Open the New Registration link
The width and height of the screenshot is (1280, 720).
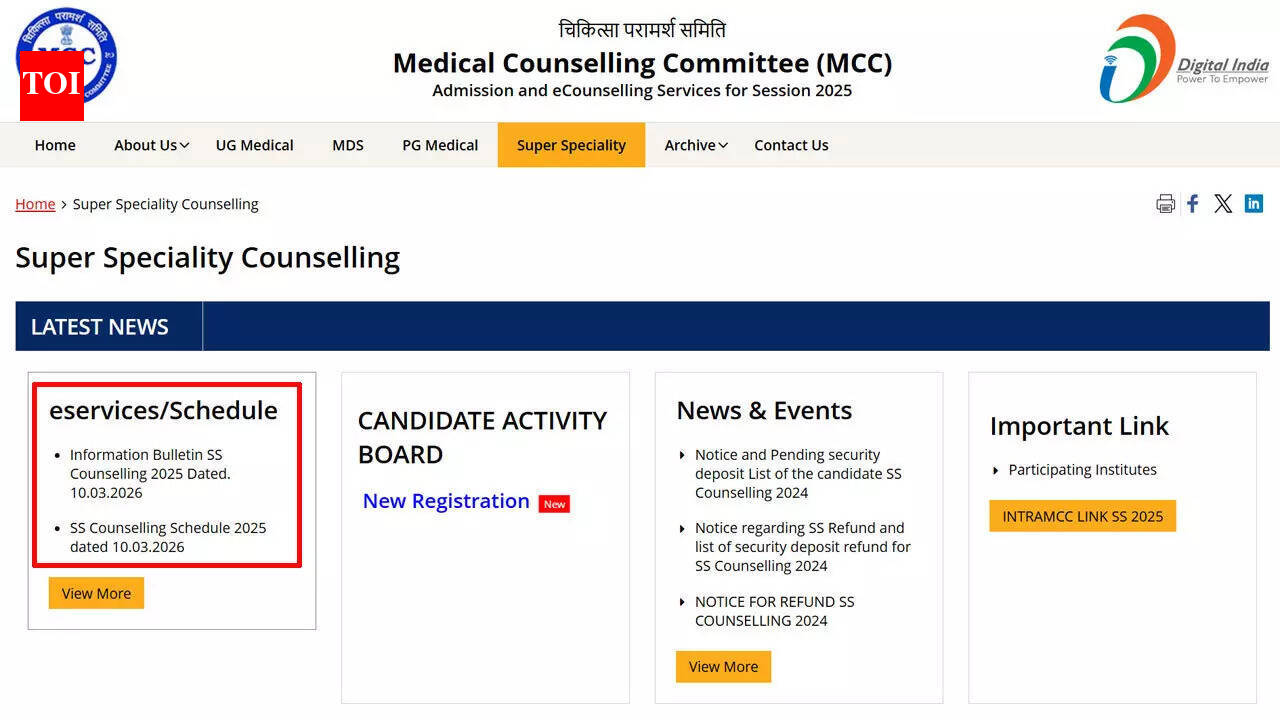coord(446,501)
